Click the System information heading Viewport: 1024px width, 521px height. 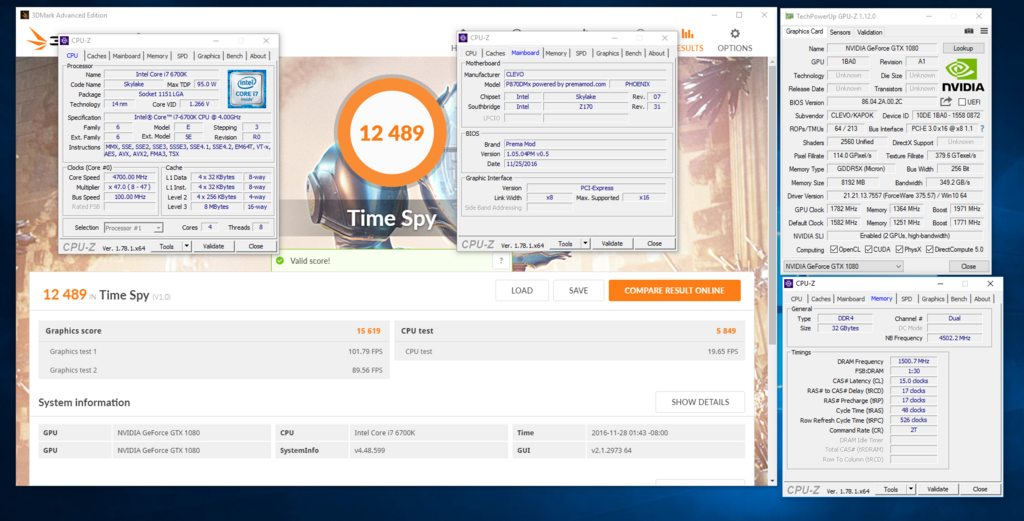pos(84,402)
